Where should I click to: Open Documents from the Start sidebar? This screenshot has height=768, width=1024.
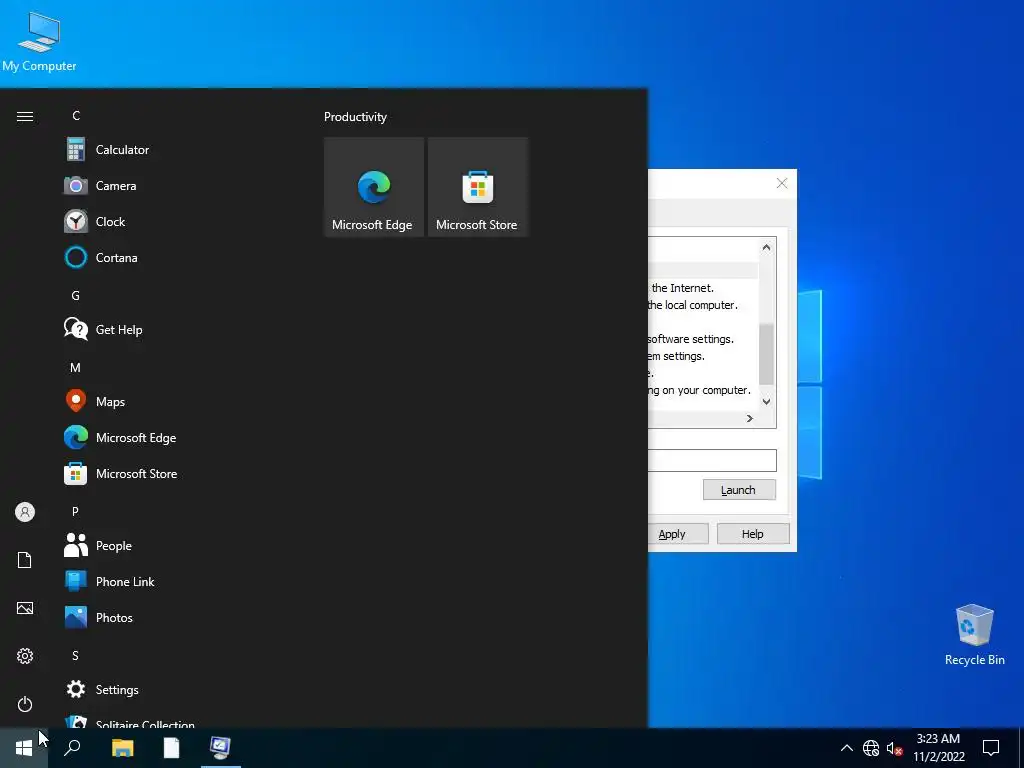click(25, 560)
